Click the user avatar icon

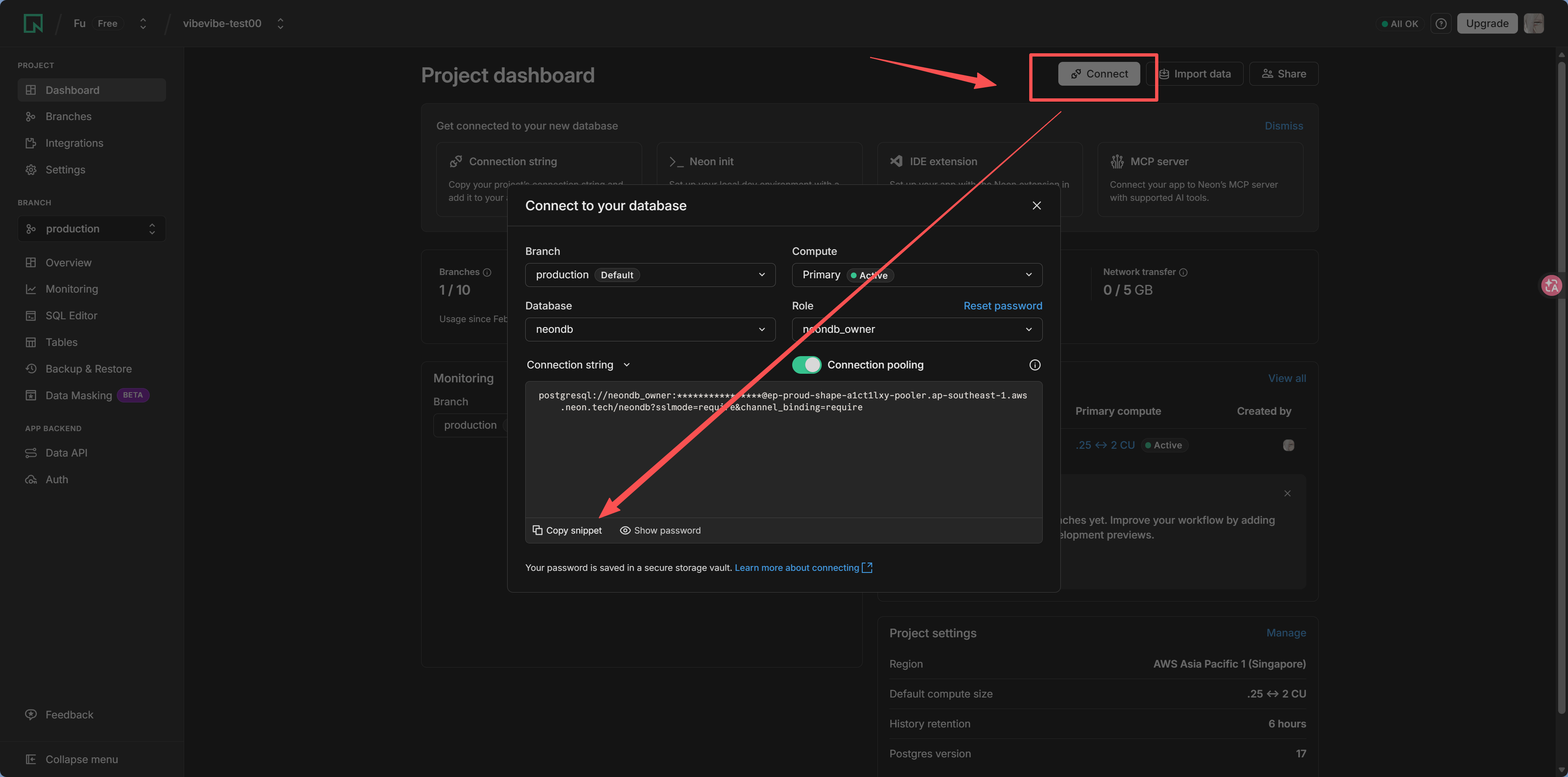tap(1533, 23)
